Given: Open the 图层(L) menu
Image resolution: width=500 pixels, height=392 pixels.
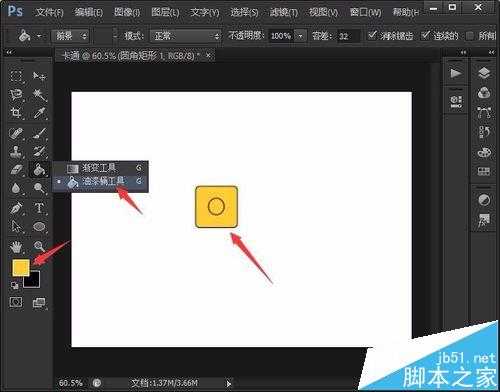Looking at the screenshot, I should coord(165,13).
